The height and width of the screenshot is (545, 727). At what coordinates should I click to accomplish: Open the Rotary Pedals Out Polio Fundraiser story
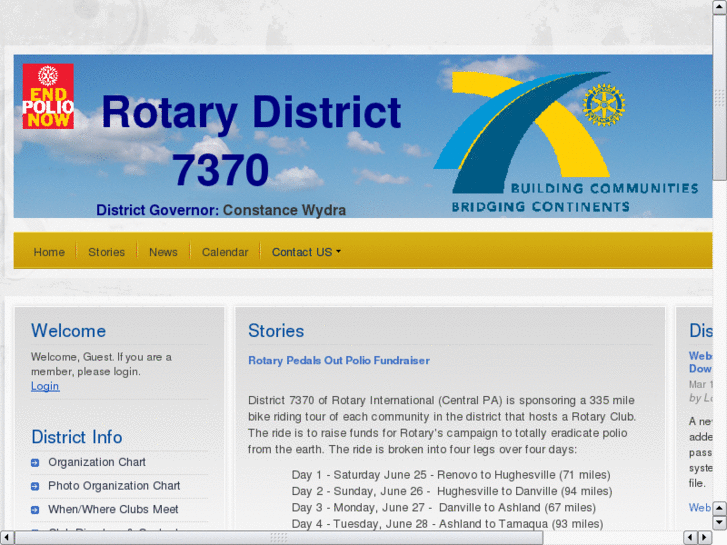point(339,360)
